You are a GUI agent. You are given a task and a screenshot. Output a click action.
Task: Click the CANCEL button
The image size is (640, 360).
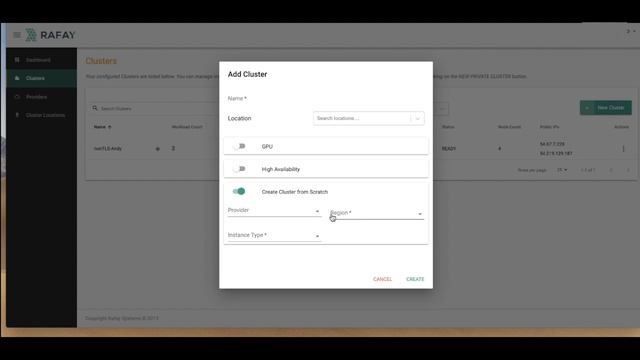382,279
